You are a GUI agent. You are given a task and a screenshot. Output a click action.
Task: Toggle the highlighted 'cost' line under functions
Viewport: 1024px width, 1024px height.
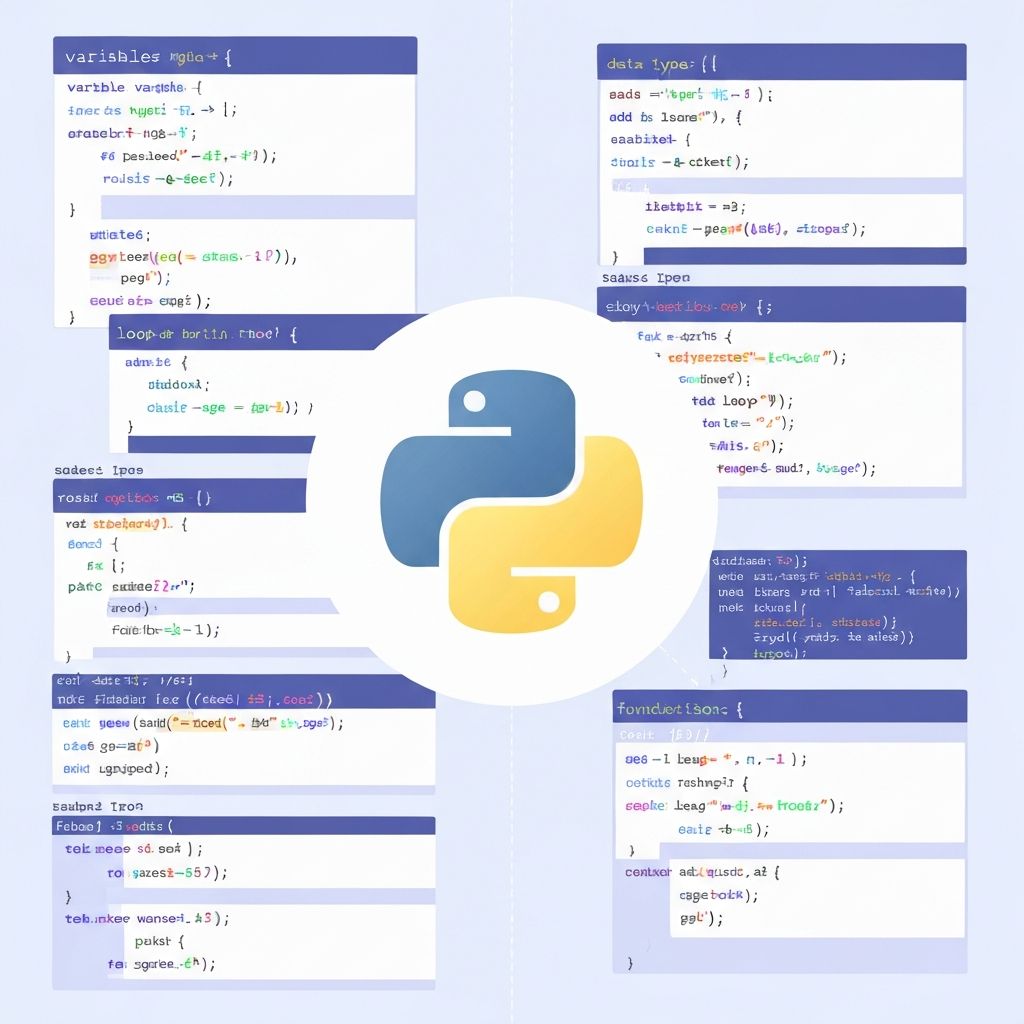point(790,733)
